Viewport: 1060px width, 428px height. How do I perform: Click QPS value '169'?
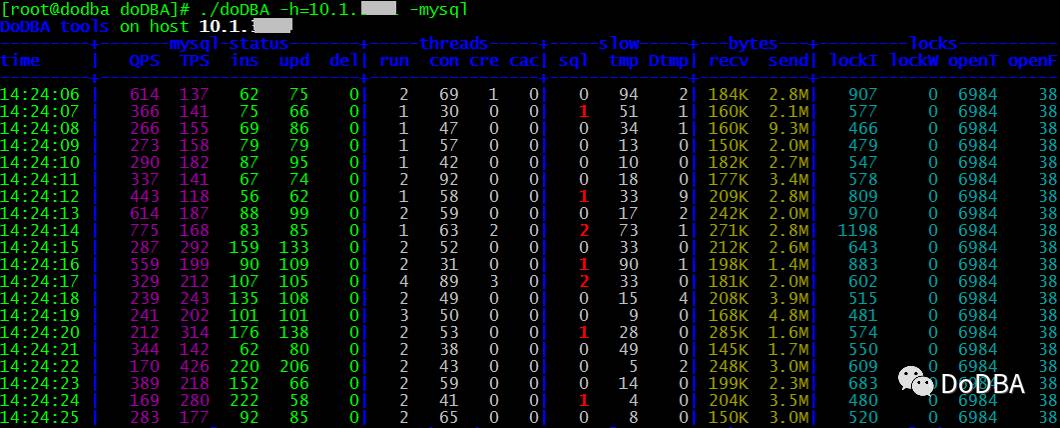(145, 400)
